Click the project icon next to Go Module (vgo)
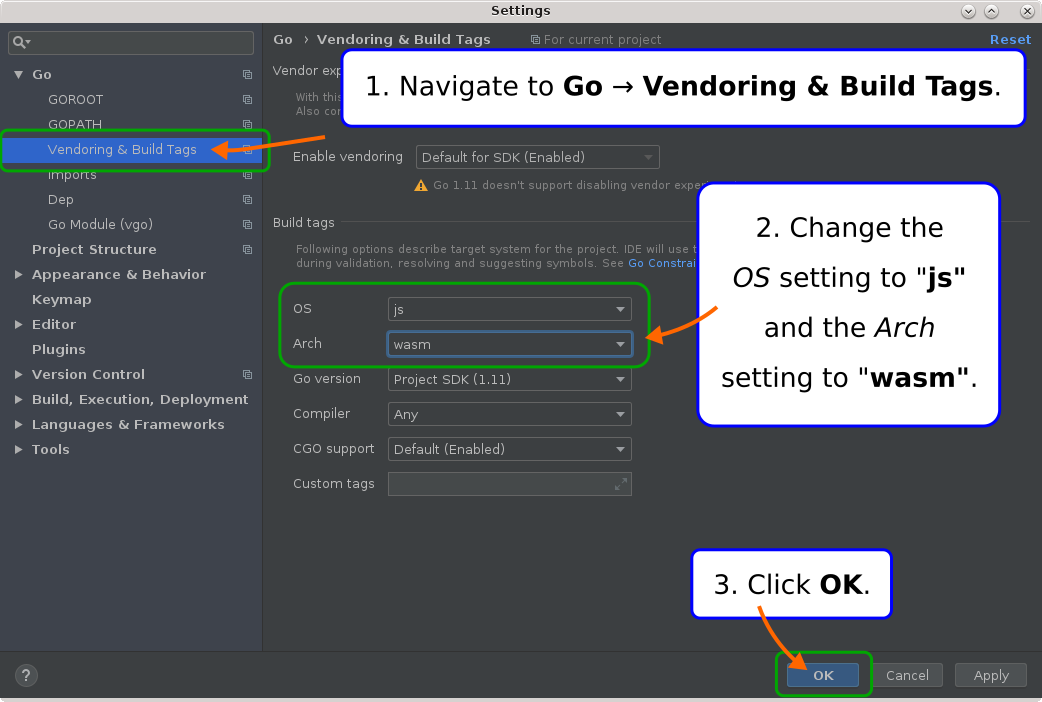Screen dimensions: 1042x702 click(247, 225)
